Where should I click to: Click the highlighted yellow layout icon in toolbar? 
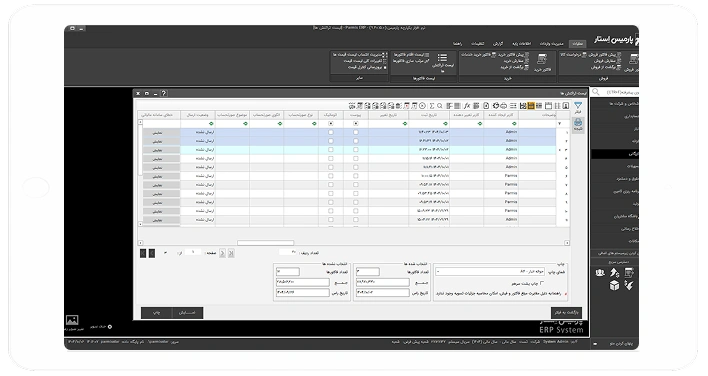[531, 106]
